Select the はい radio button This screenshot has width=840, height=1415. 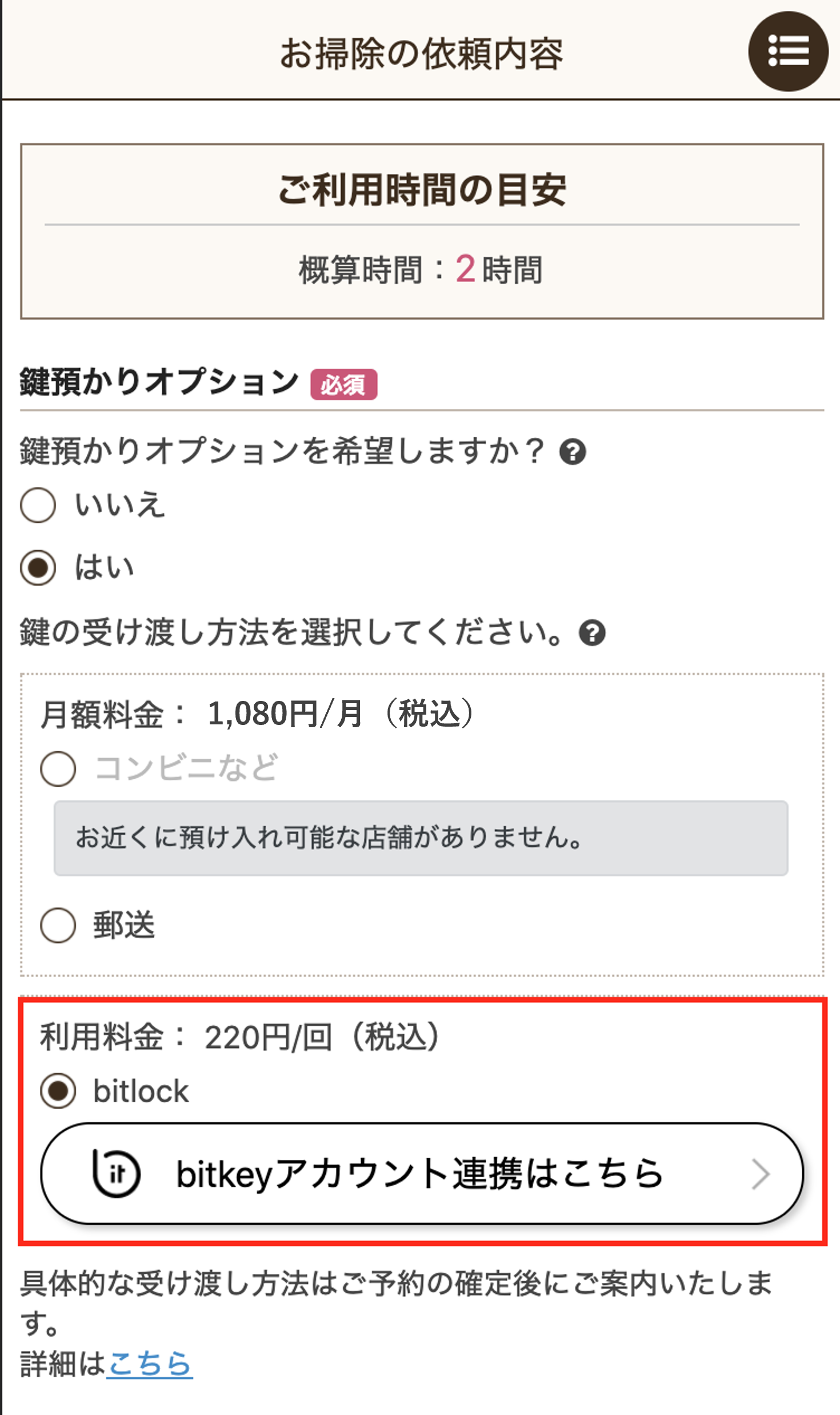pos(38,568)
